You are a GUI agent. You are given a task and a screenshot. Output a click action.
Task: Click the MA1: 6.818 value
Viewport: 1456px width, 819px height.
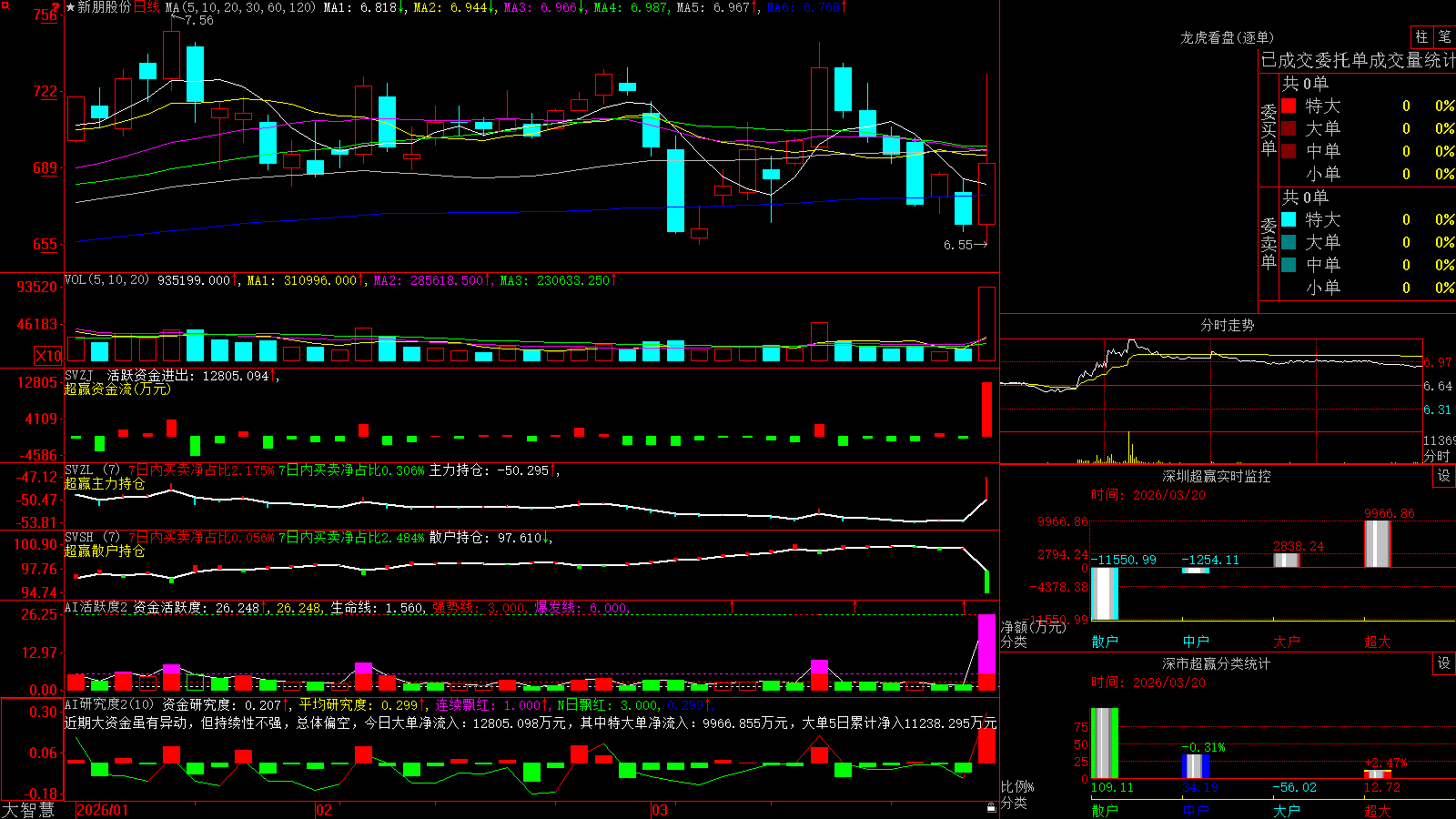360,7
